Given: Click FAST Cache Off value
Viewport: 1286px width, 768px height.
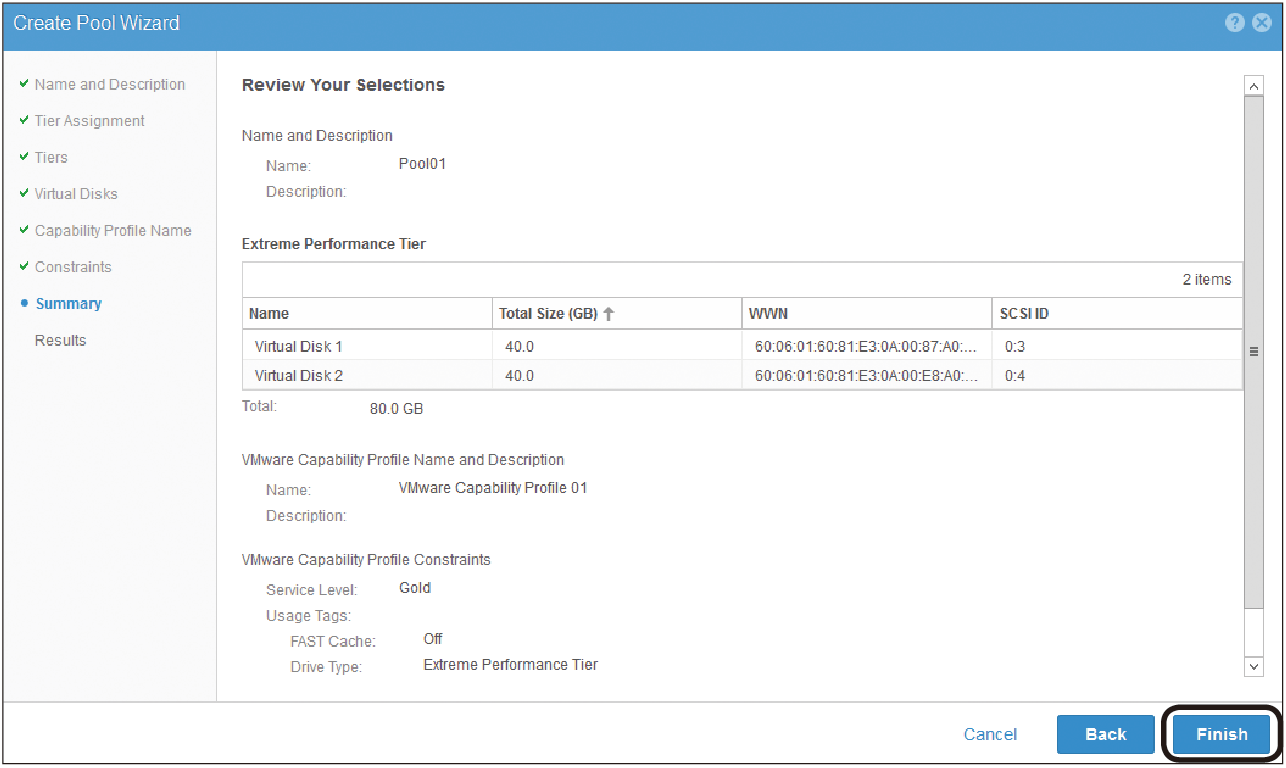Looking at the screenshot, I should coord(433,638).
